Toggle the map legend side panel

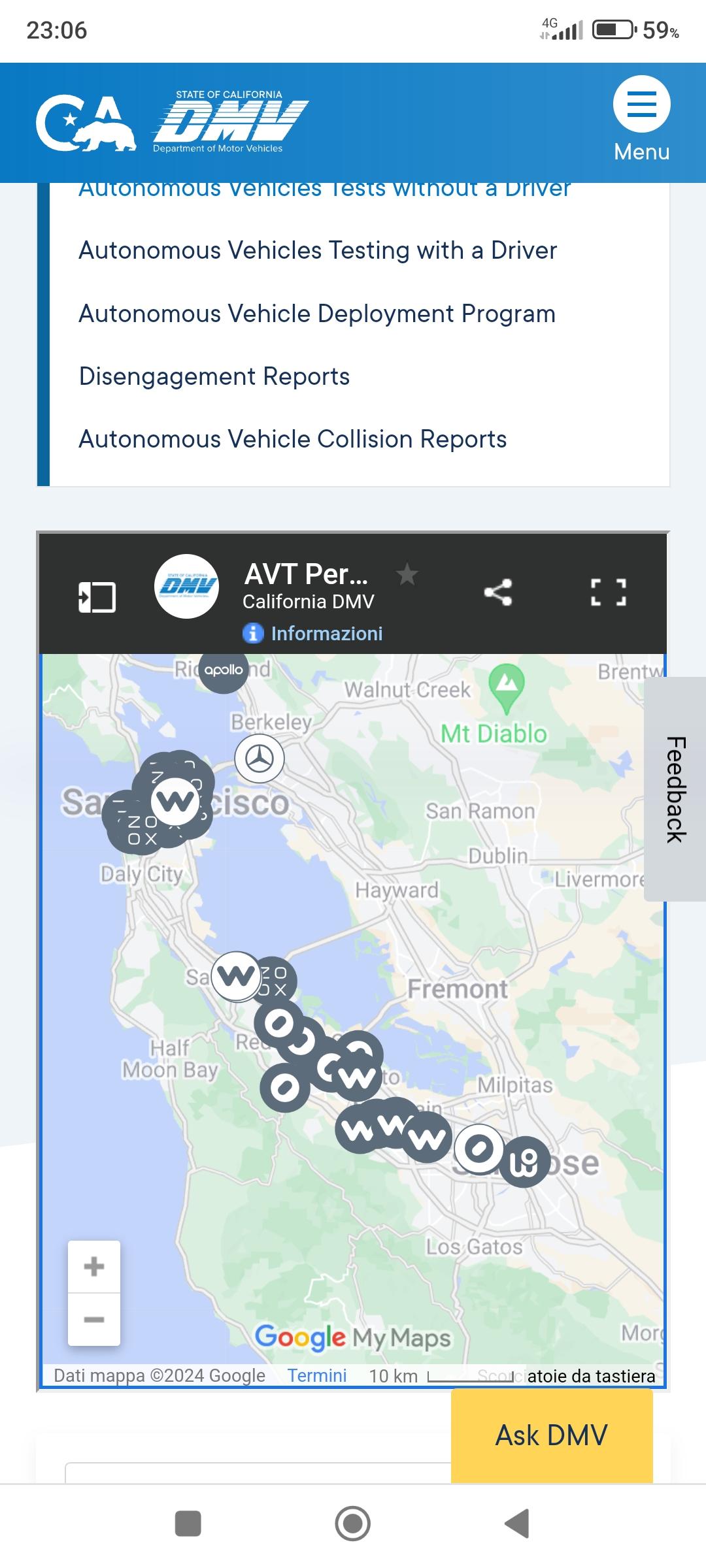point(97,596)
